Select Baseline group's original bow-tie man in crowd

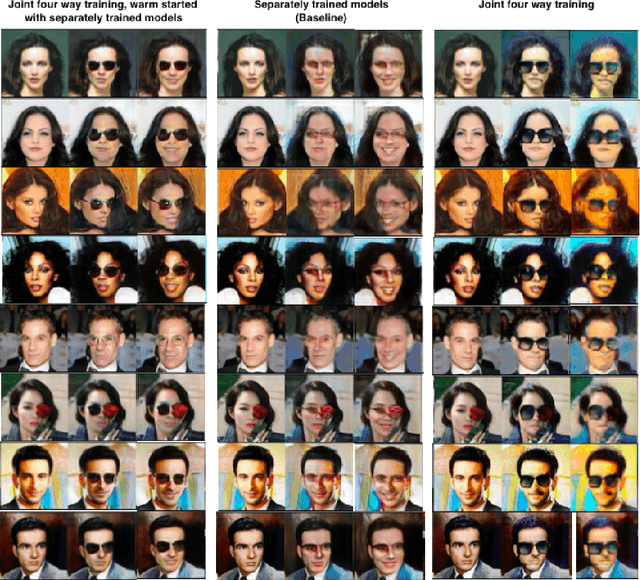click(x=252, y=339)
